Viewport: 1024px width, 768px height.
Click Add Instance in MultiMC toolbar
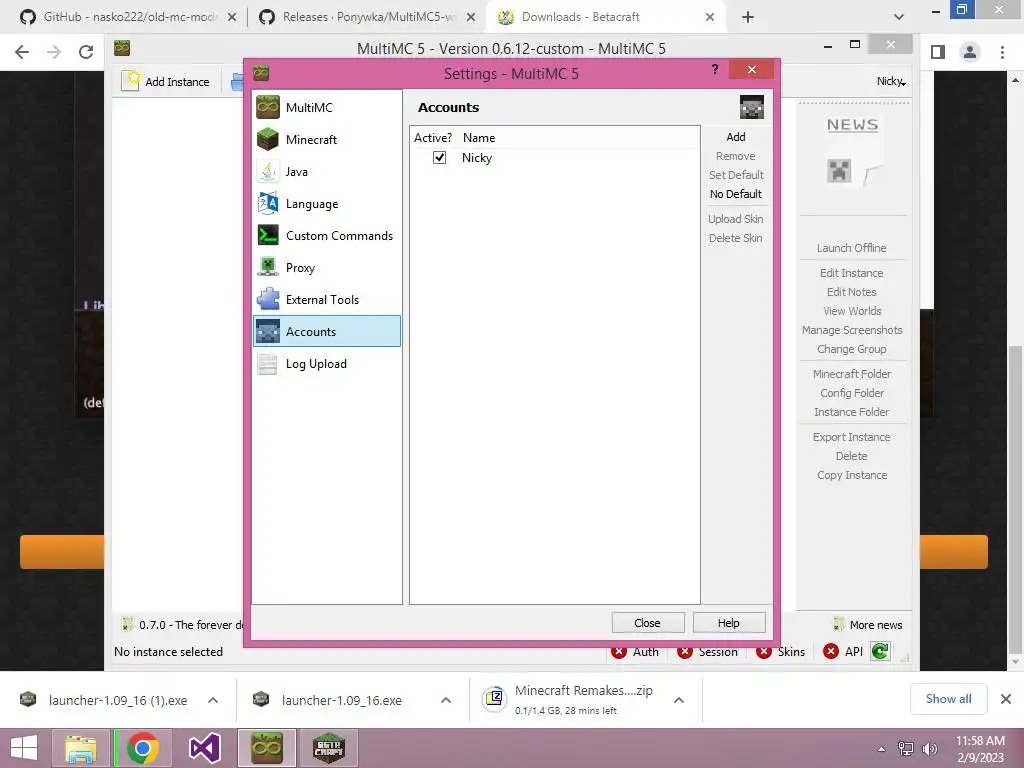tap(167, 82)
